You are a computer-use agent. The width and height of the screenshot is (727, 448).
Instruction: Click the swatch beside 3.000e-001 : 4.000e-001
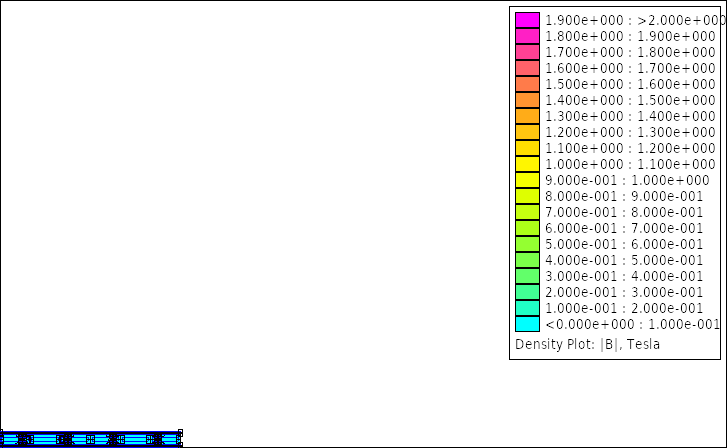[527, 276]
